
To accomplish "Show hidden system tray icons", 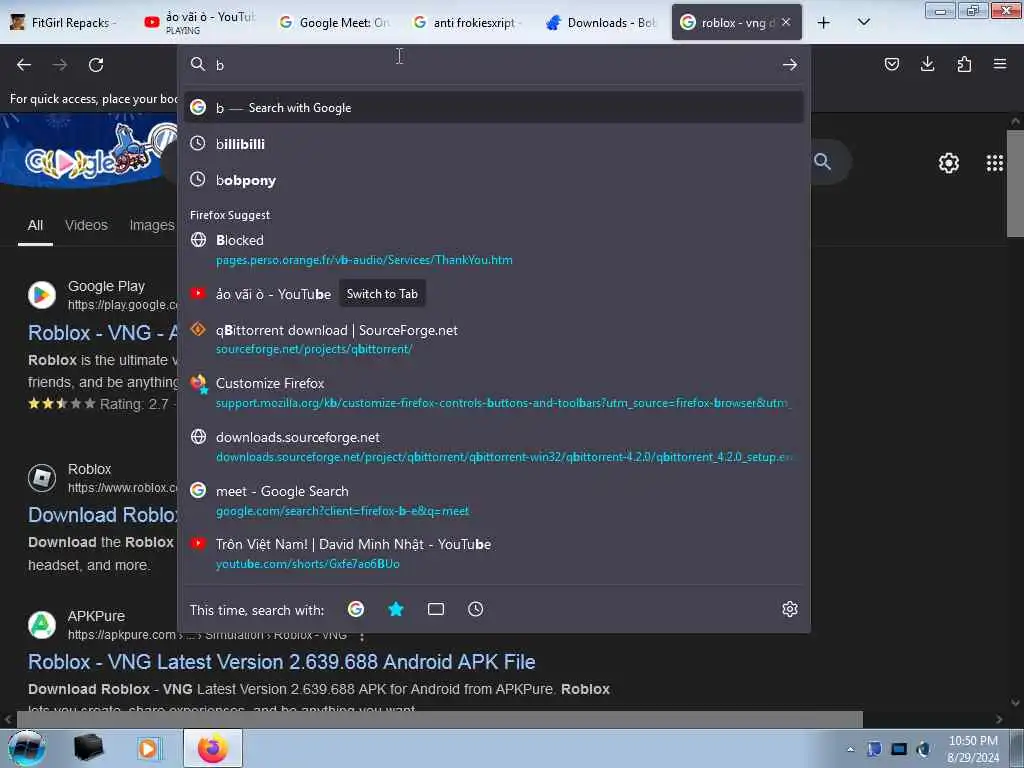I will 850,750.
